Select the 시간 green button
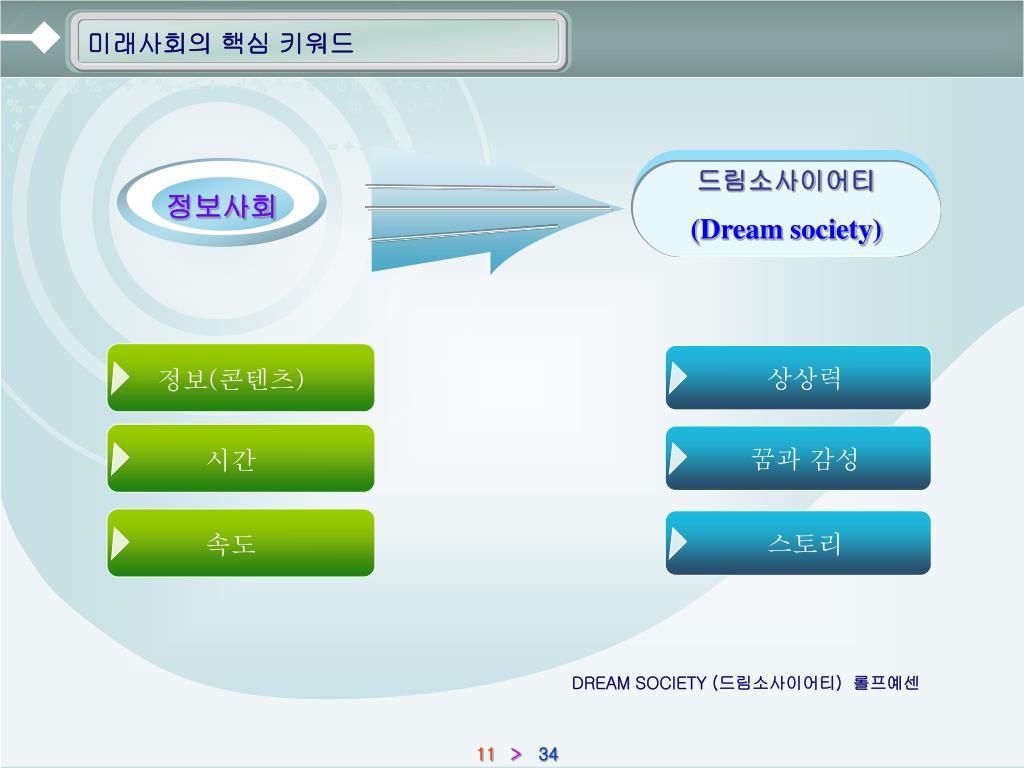Image resolution: width=1024 pixels, height=768 pixels. point(240,458)
